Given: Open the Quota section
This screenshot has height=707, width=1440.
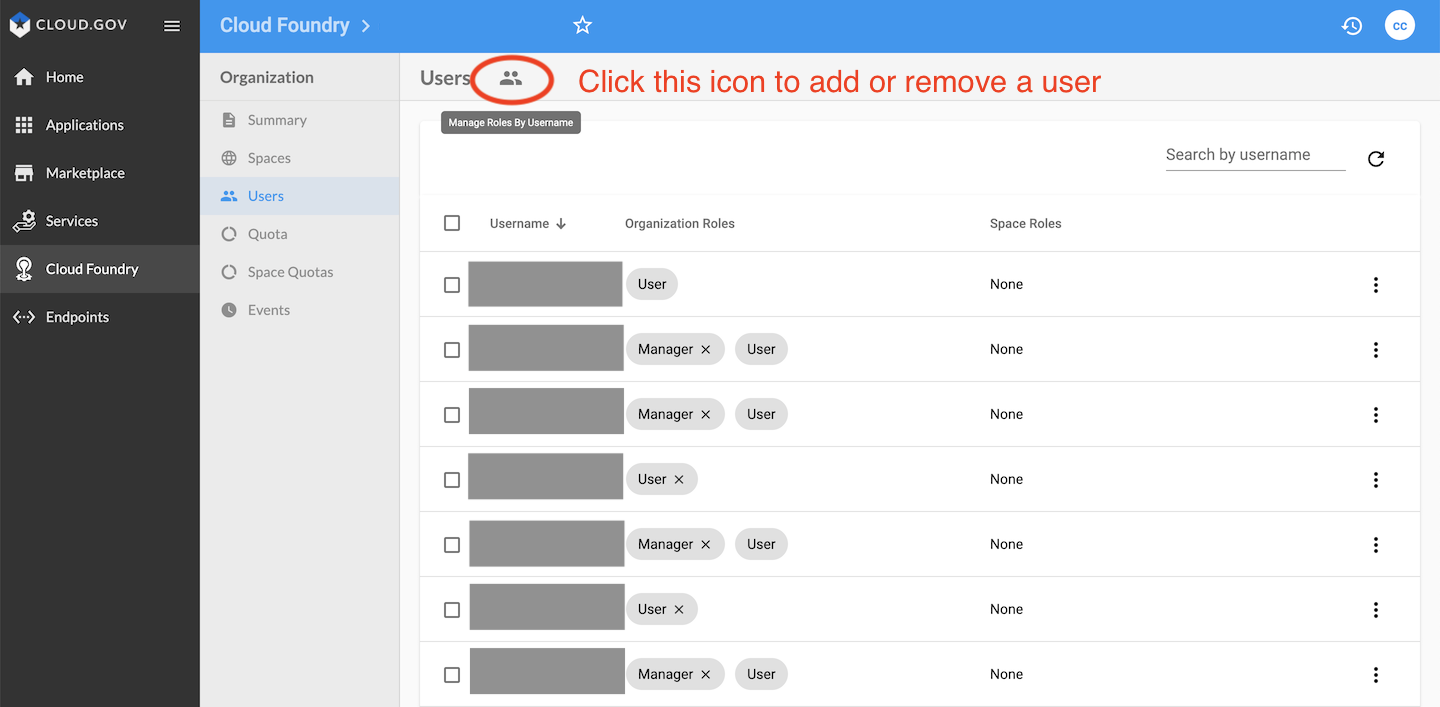Looking at the screenshot, I should 300,234.
